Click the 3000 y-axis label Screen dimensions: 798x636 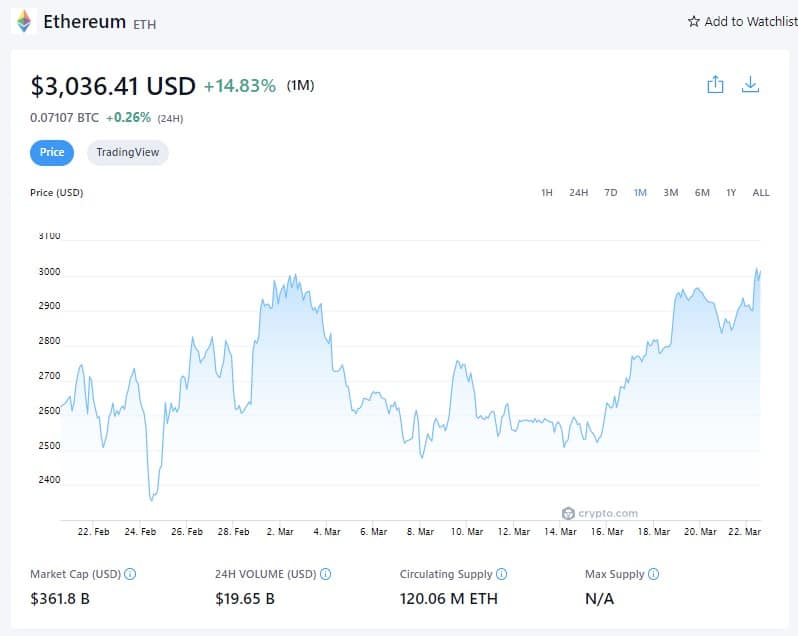coord(49,272)
